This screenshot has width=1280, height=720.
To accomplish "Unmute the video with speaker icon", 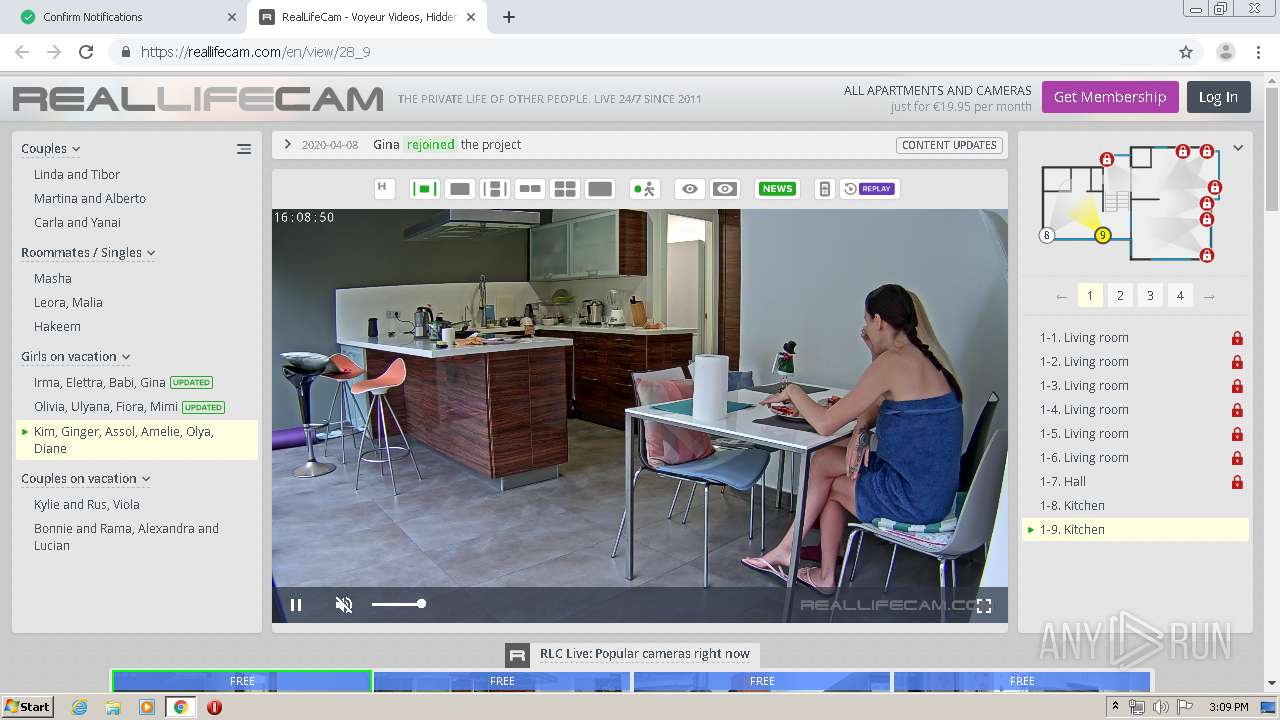I will pos(344,604).
